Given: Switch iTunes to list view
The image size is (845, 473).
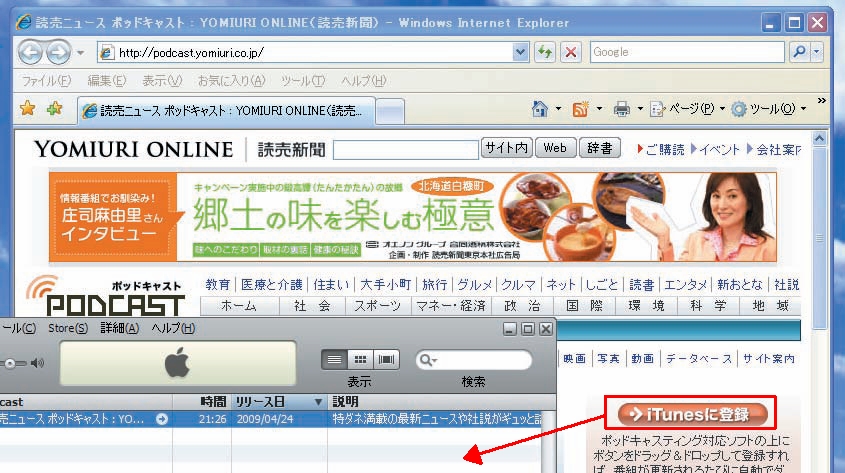Looking at the screenshot, I should pos(334,359).
